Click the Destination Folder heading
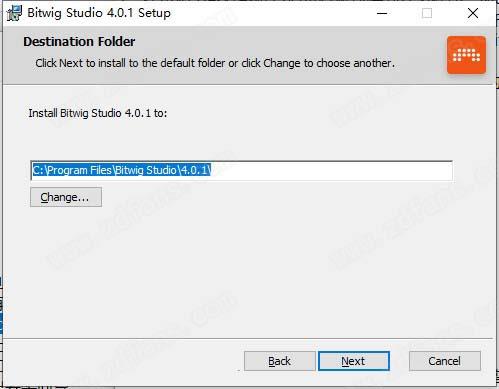 (79, 42)
